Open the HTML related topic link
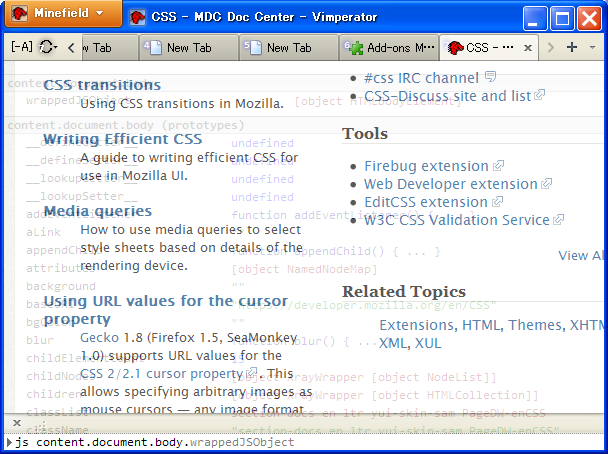 click(x=481, y=325)
